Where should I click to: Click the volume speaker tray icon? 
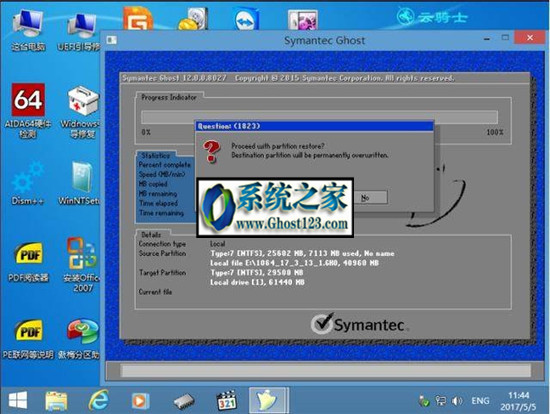[x=457, y=401]
